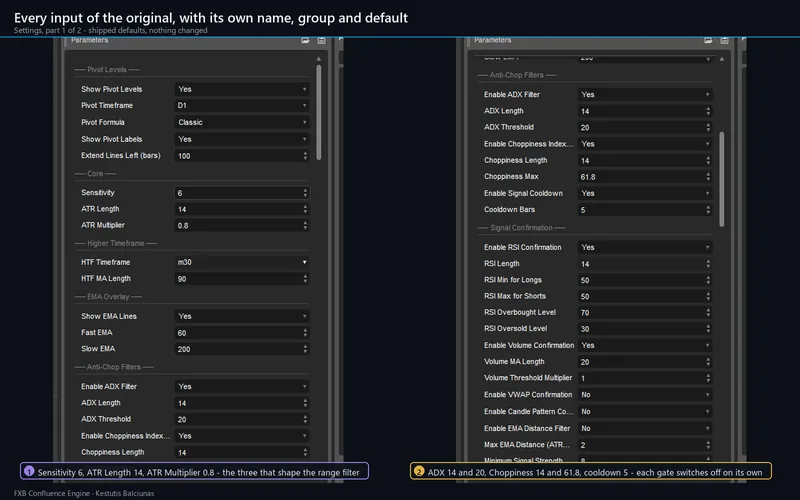Click the ATR Multiplier value field
This screenshot has width=800, height=500.
point(242,226)
